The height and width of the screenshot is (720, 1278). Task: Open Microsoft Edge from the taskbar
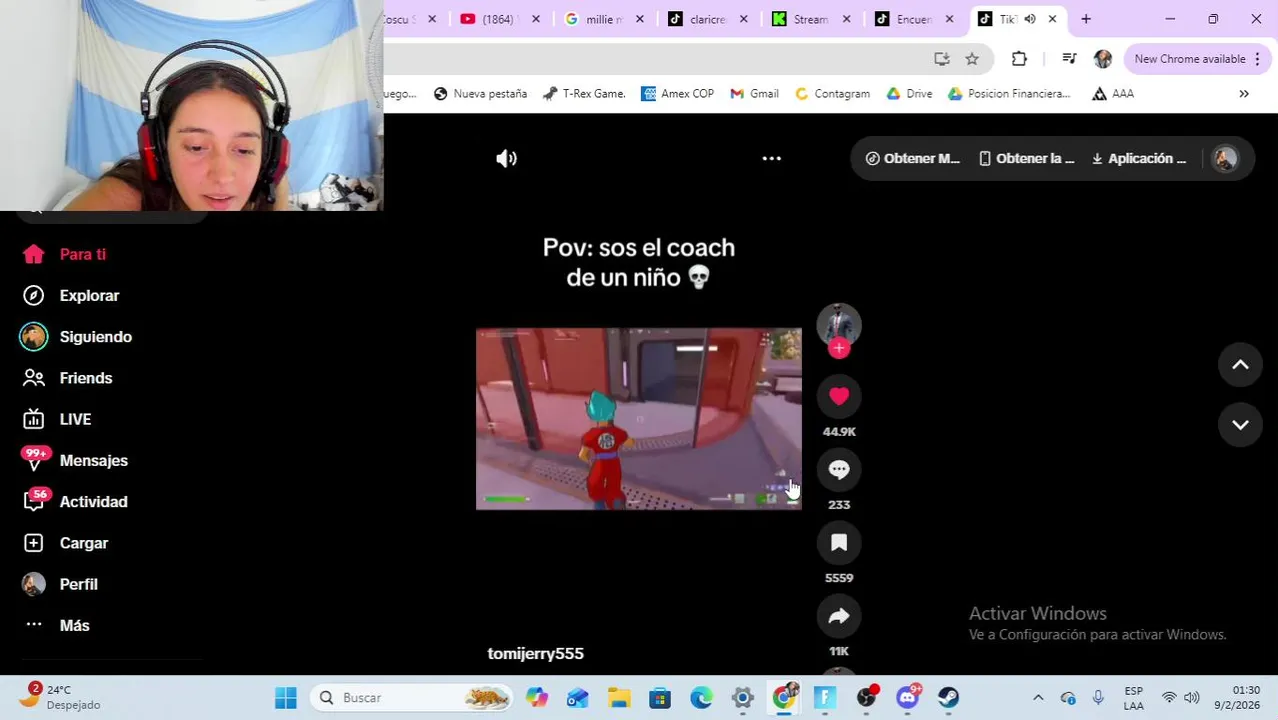click(701, 697)
